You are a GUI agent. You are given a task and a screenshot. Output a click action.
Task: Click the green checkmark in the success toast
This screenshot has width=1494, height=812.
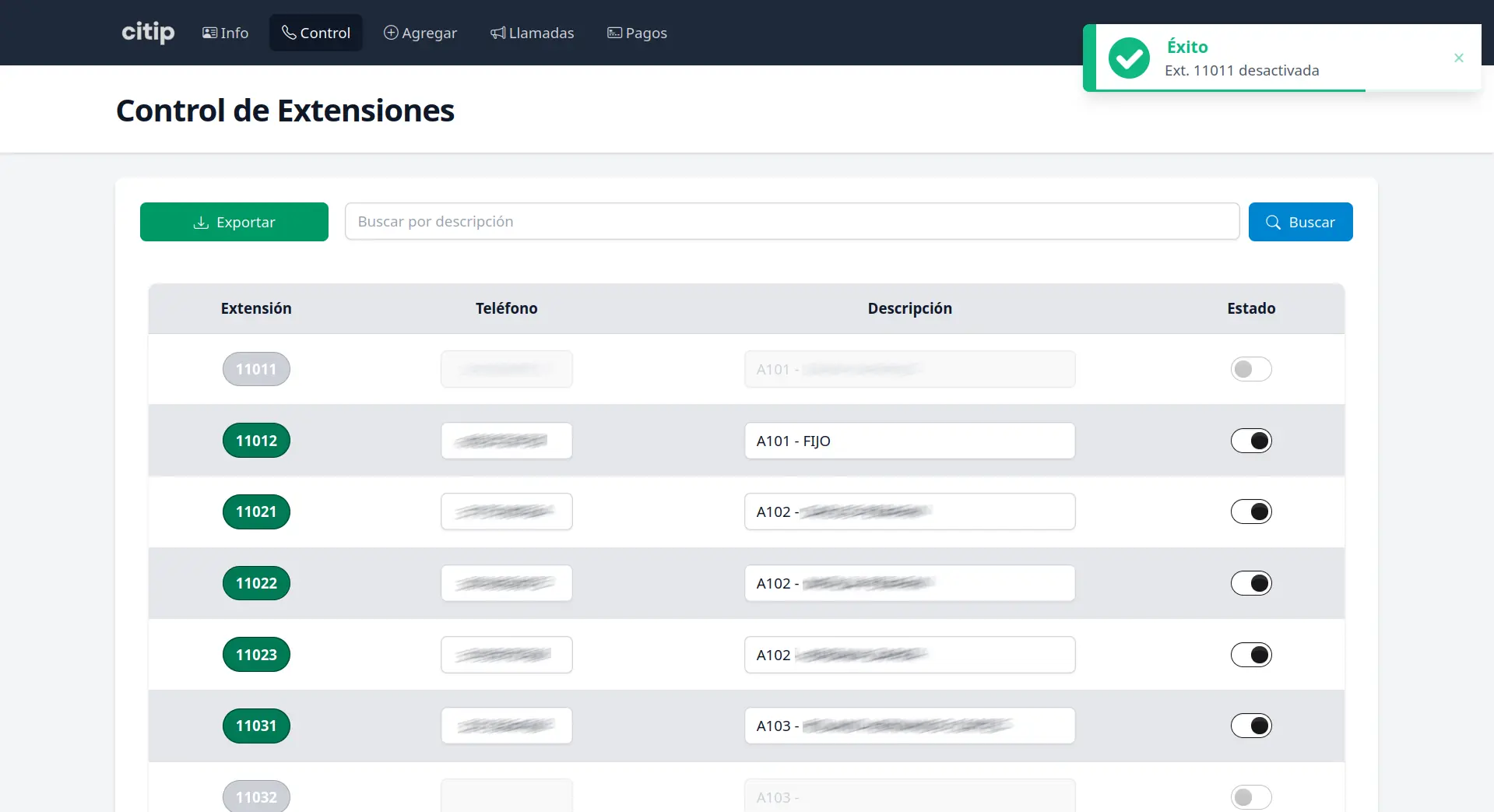[x=1128, y=58]
